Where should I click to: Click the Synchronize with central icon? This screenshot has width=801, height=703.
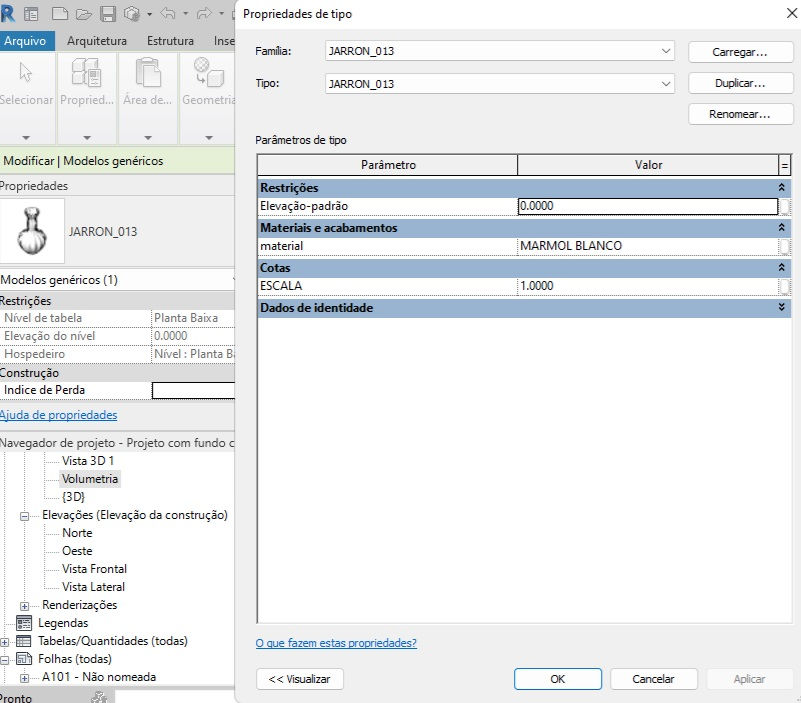[x=132, y=14]
